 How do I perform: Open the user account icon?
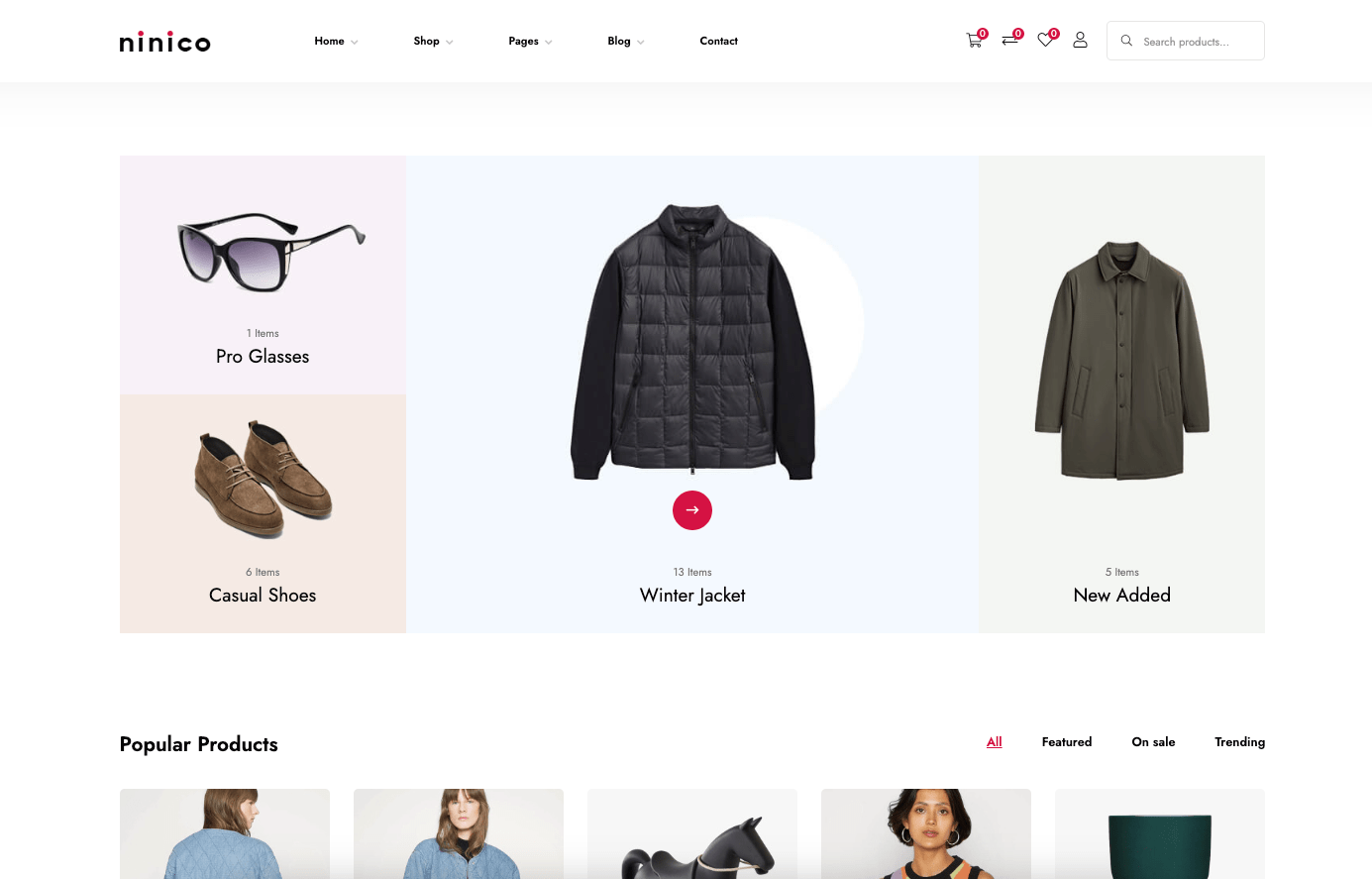click(1080, 41)
